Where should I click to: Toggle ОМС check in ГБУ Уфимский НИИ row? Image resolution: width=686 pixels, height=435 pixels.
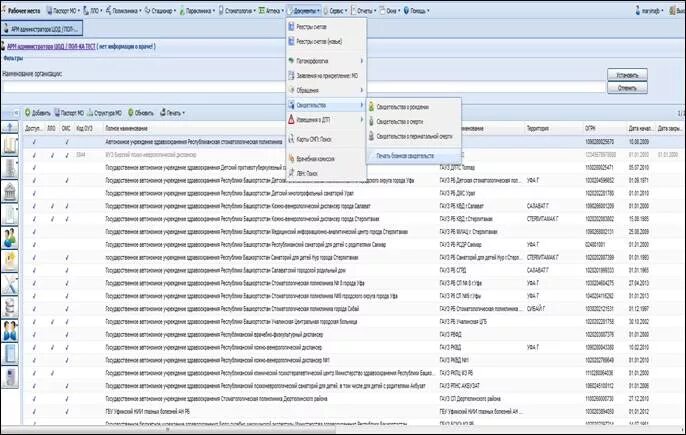click(x=66, y=411)
